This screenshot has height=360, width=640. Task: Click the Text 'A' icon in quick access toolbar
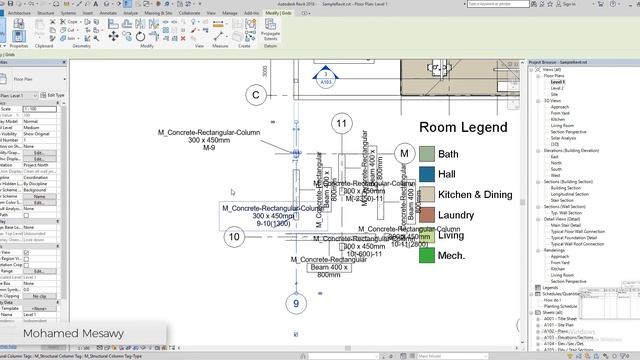tap(96, 4)
